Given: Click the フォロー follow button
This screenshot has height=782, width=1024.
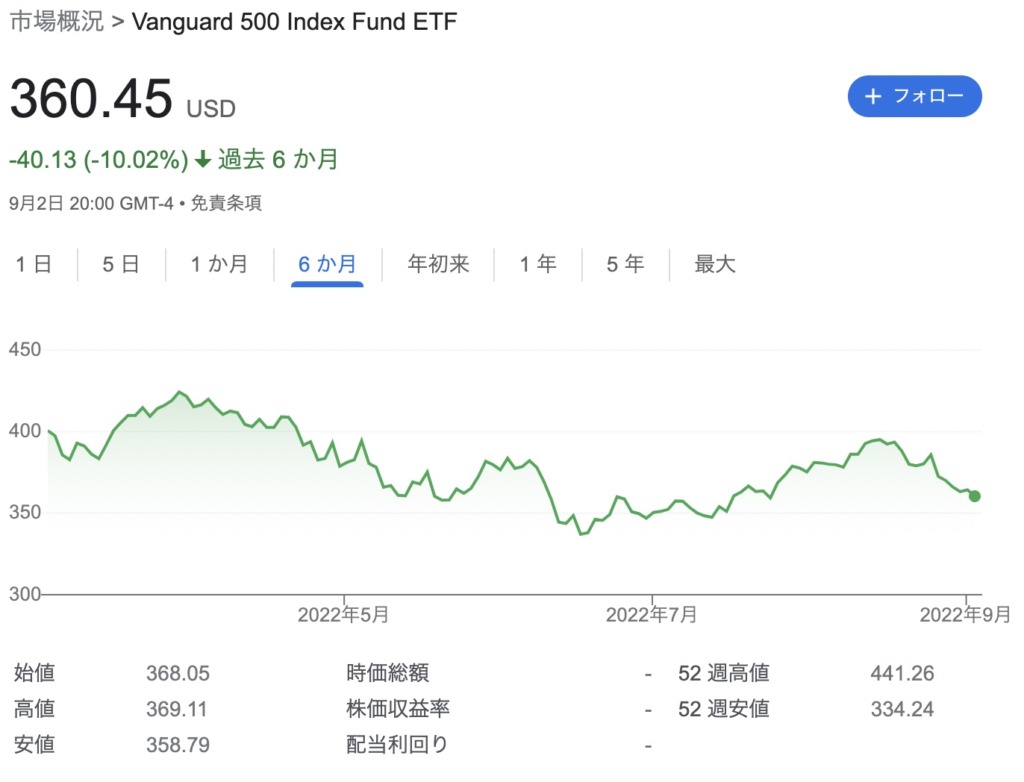Looking at the screenshot, I should 914,96.
